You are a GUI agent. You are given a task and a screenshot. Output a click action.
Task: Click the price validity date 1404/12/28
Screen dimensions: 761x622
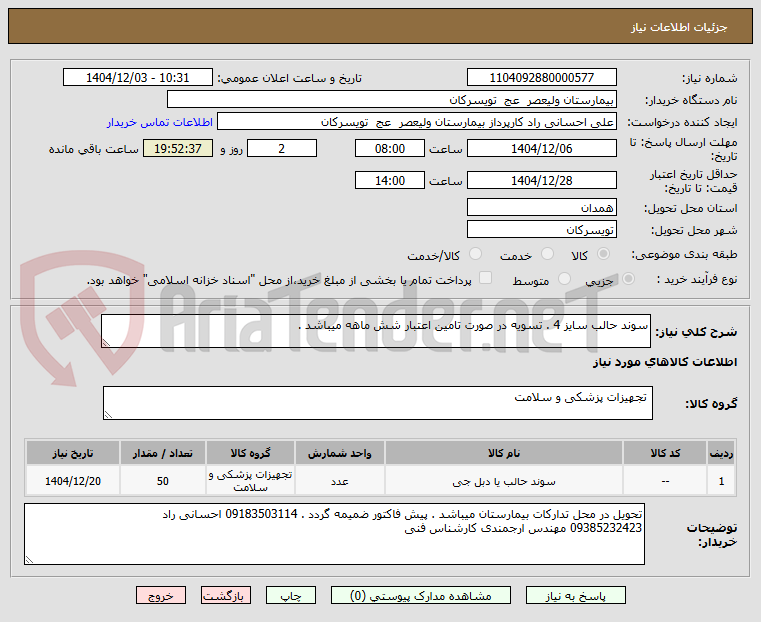pos(542,180)
